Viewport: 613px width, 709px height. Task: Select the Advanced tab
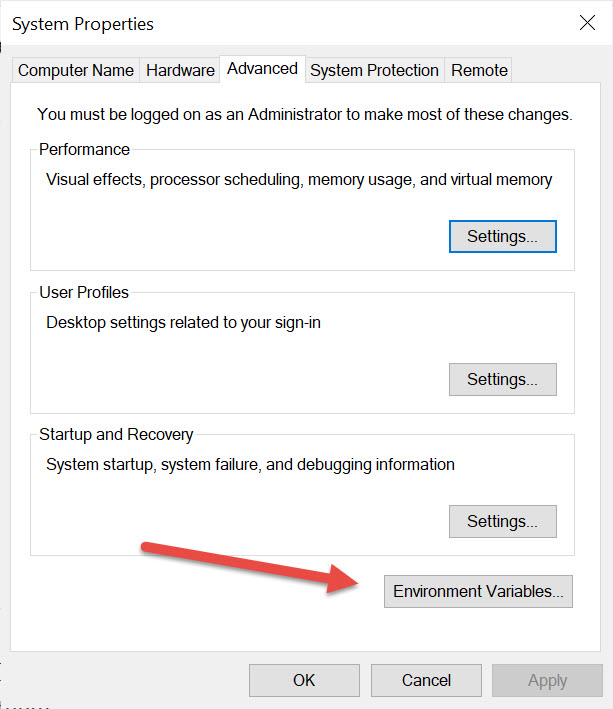[262, 68]
